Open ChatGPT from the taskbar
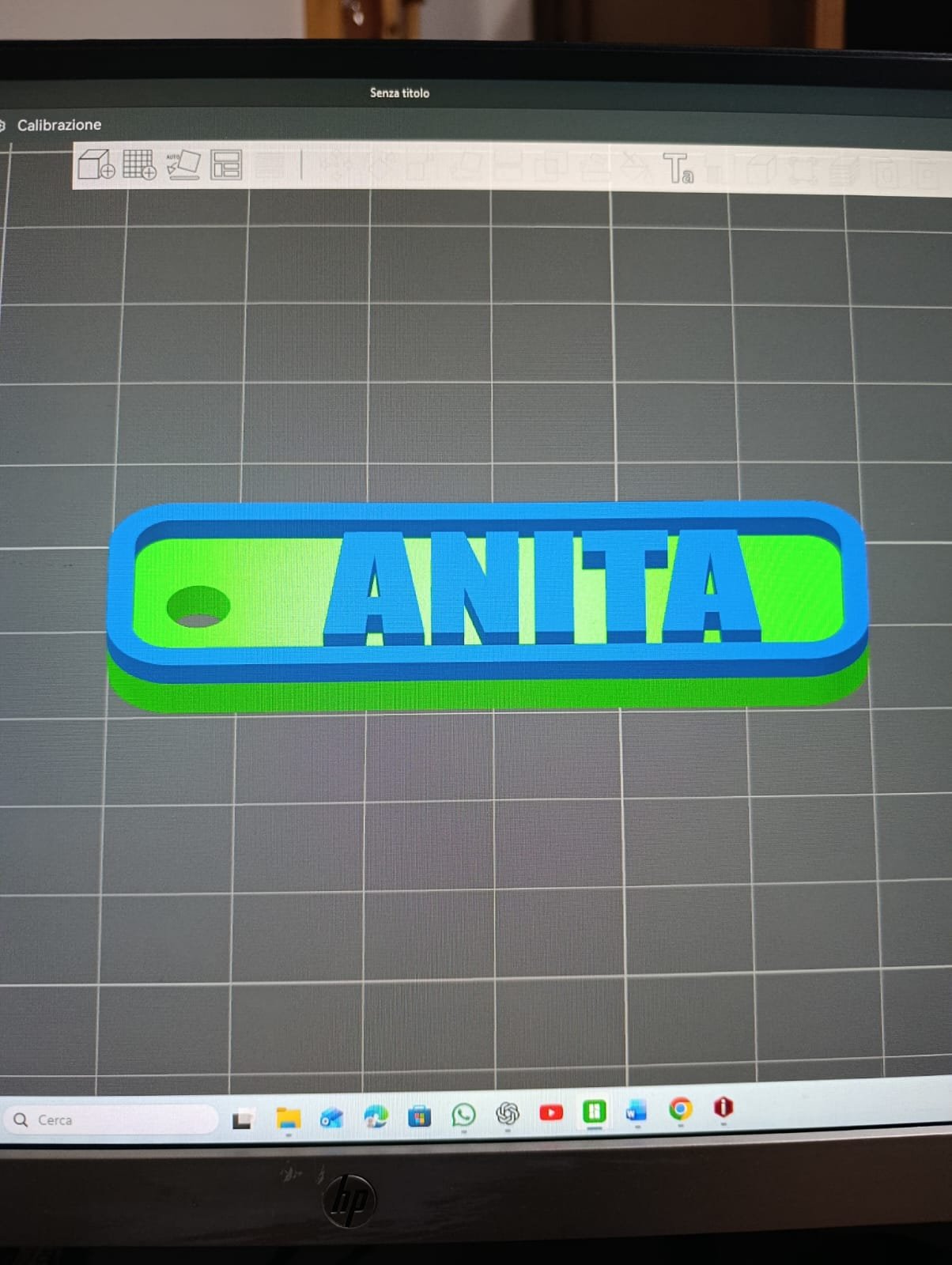The height and width of the screenshot is (1265, 952). [508, 1113]
